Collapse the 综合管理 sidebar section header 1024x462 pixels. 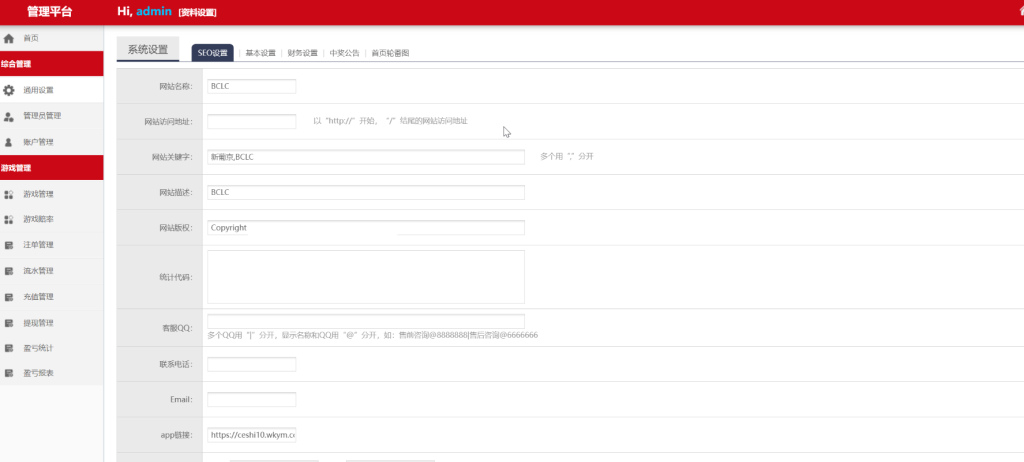pos(52,64)
